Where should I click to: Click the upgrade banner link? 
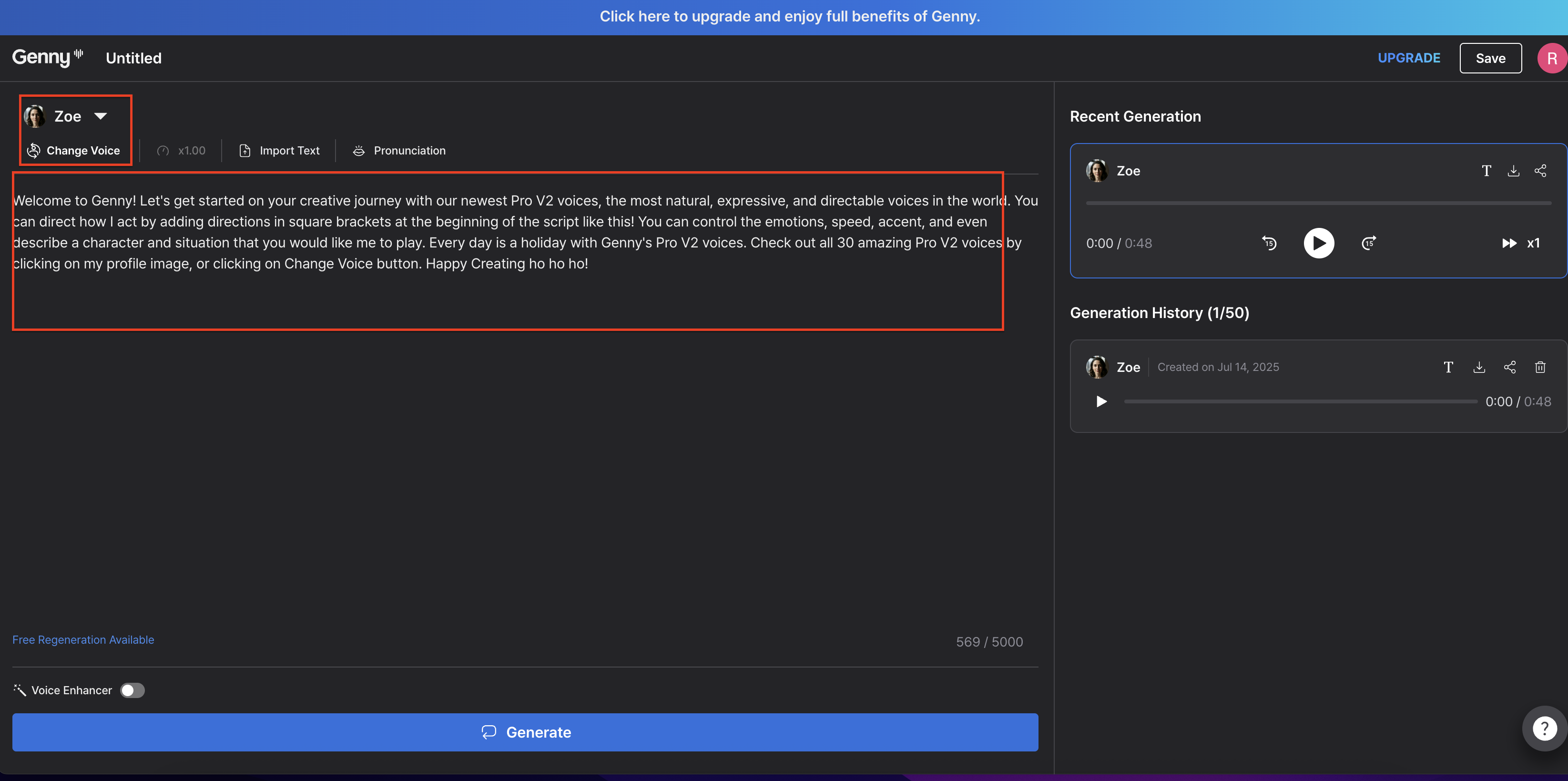tap(789, 16)
